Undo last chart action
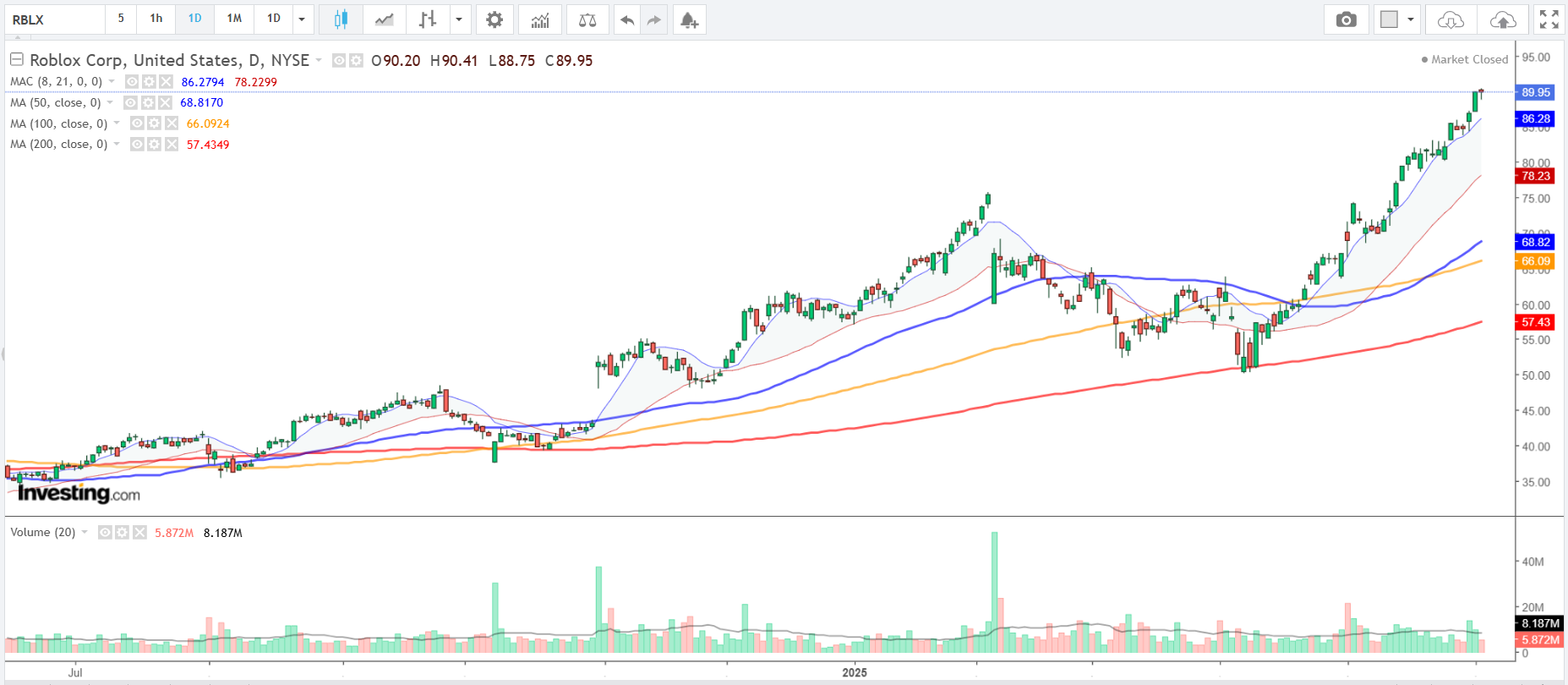Image resolution: width=1568 pixels, height=685 pixels. [626, 19]
